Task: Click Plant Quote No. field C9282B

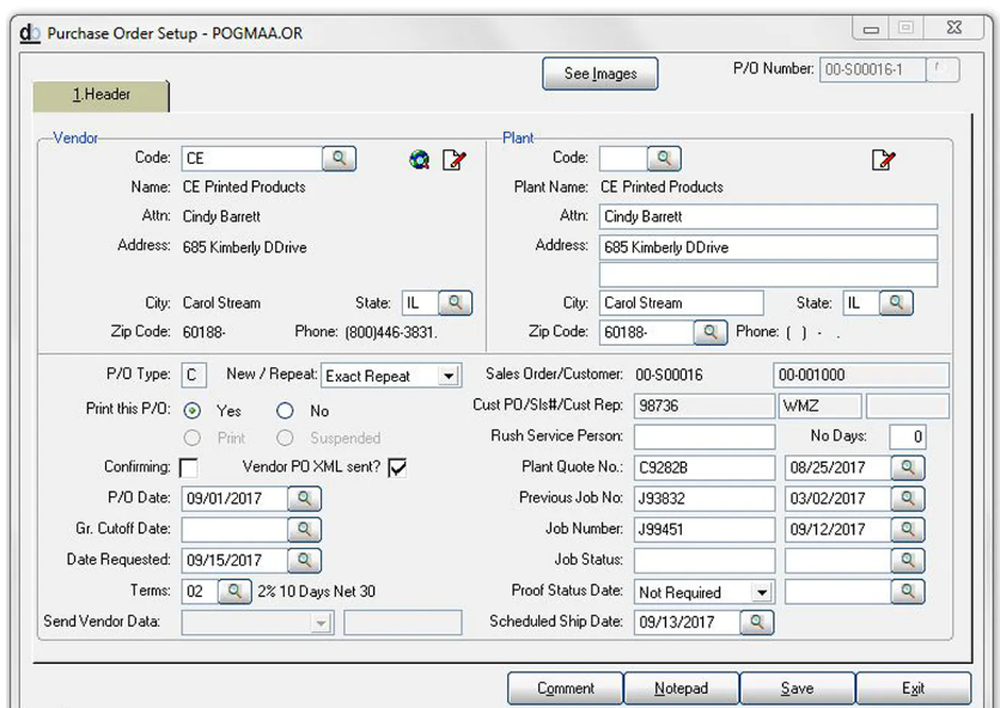Action: pos(705,468)
